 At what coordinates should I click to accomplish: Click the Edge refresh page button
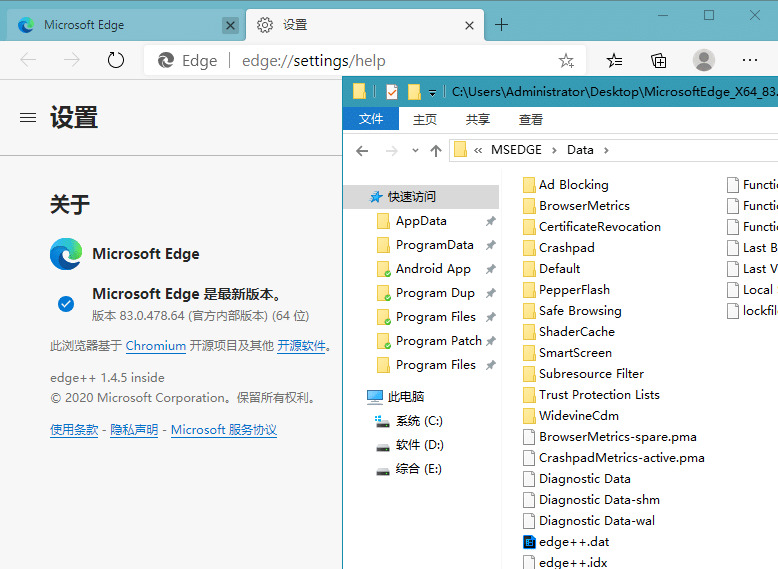[116, 60]
